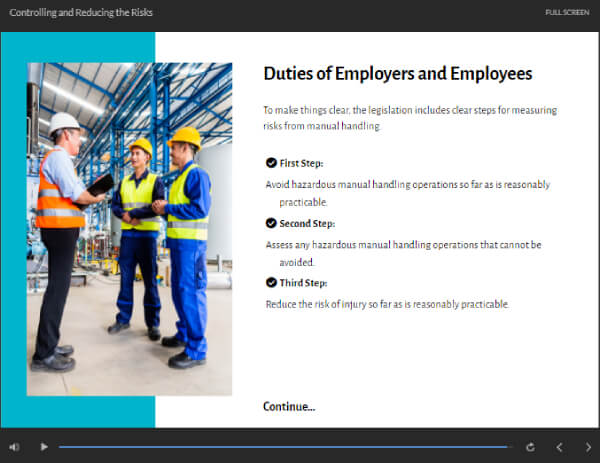Mute the course audio via speaker icon
The width and height of the screenshot is (600, 463).
pos(14,447)
